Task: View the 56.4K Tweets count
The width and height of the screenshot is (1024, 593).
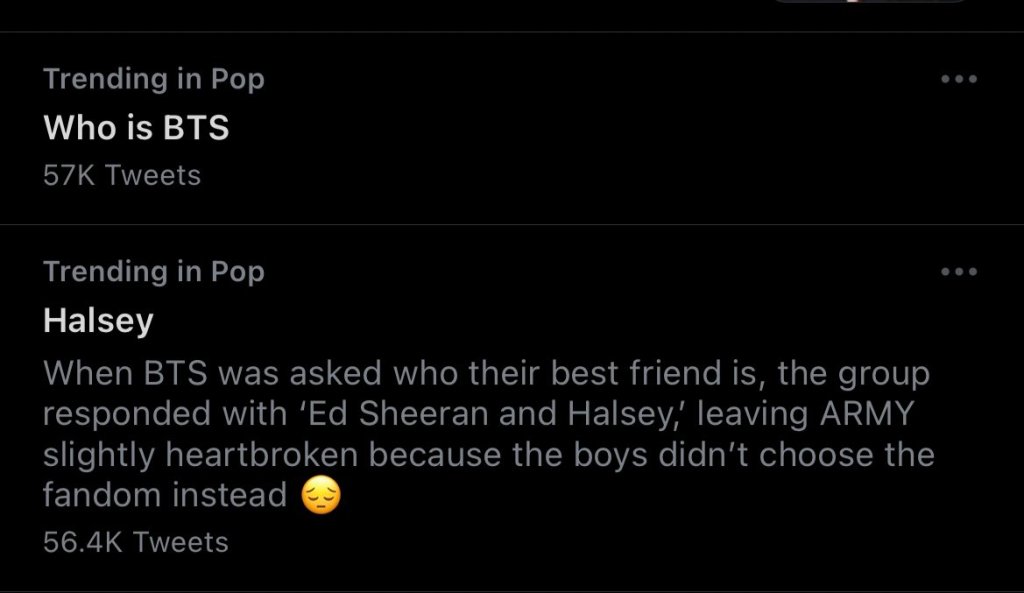Action: pos(136,542)
